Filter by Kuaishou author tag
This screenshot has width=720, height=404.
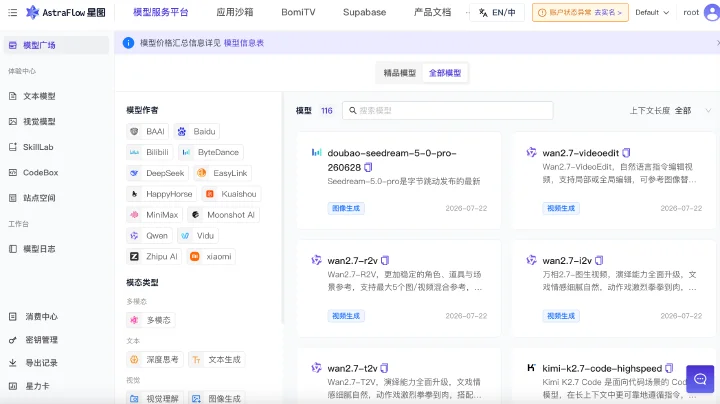click(x=231, y=194)
